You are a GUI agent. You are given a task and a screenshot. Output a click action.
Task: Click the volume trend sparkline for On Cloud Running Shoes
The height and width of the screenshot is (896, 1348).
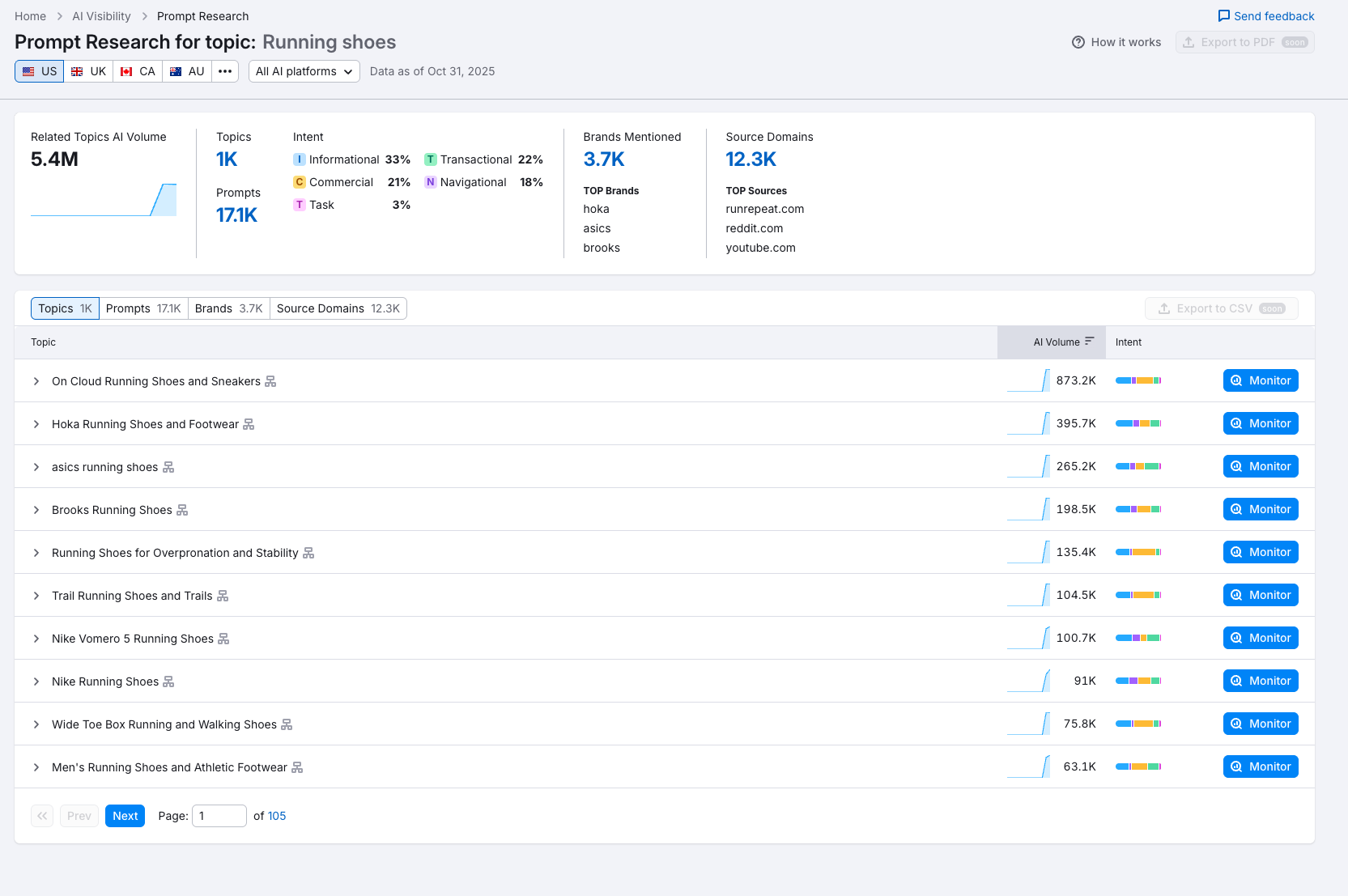(1028, 380)
